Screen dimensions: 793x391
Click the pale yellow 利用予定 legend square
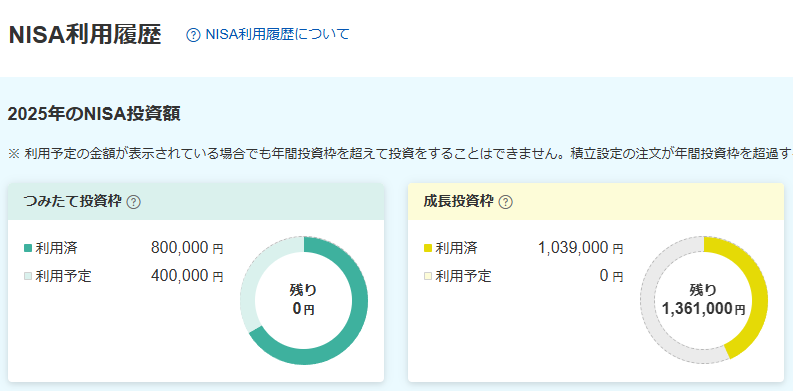tap(428, 276)
